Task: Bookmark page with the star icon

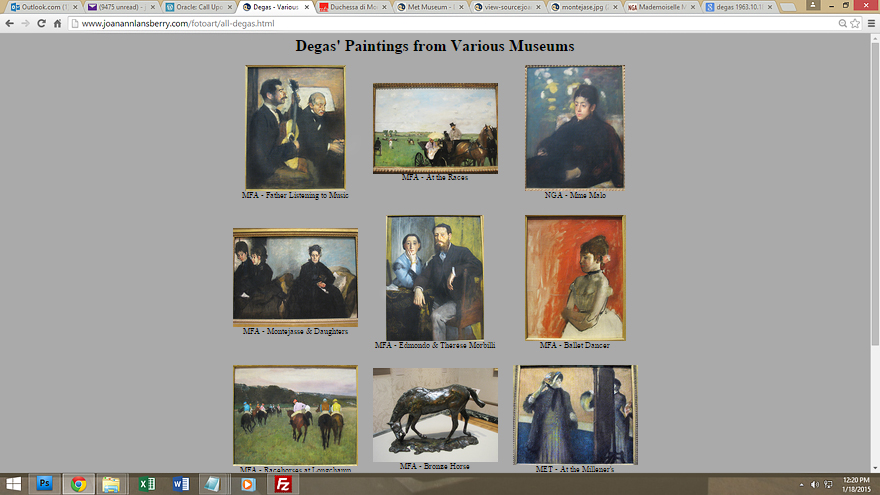Action: [x=855, y=24]
